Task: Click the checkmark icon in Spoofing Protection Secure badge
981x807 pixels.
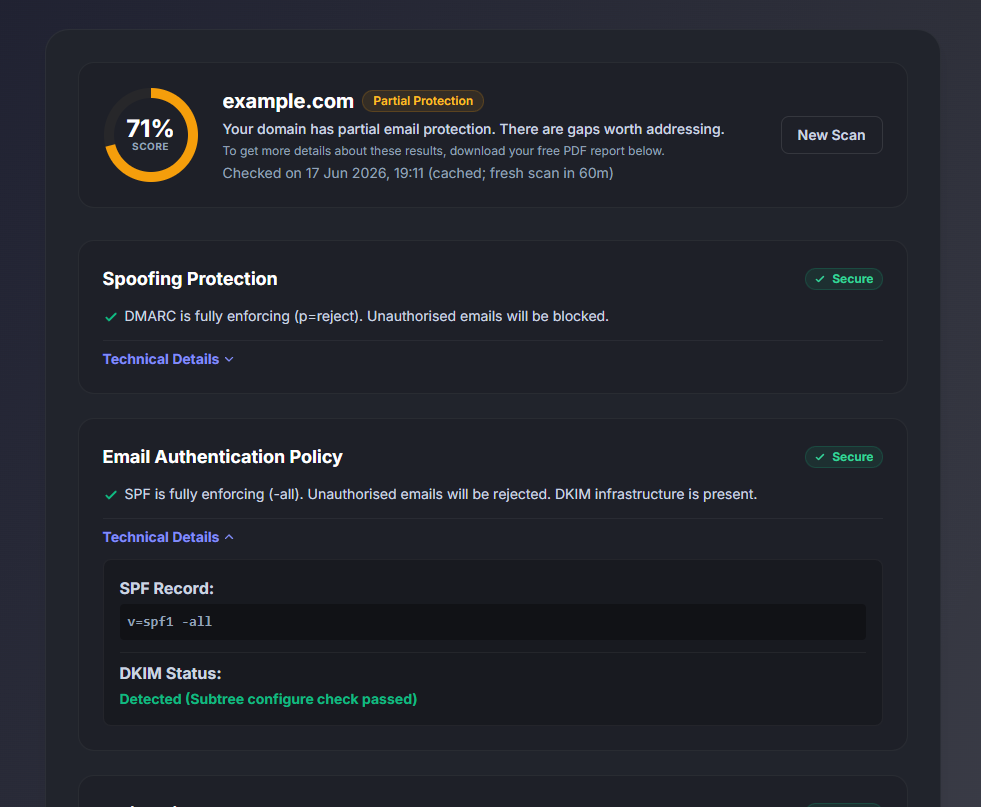Action: click(x=820, y=279)
